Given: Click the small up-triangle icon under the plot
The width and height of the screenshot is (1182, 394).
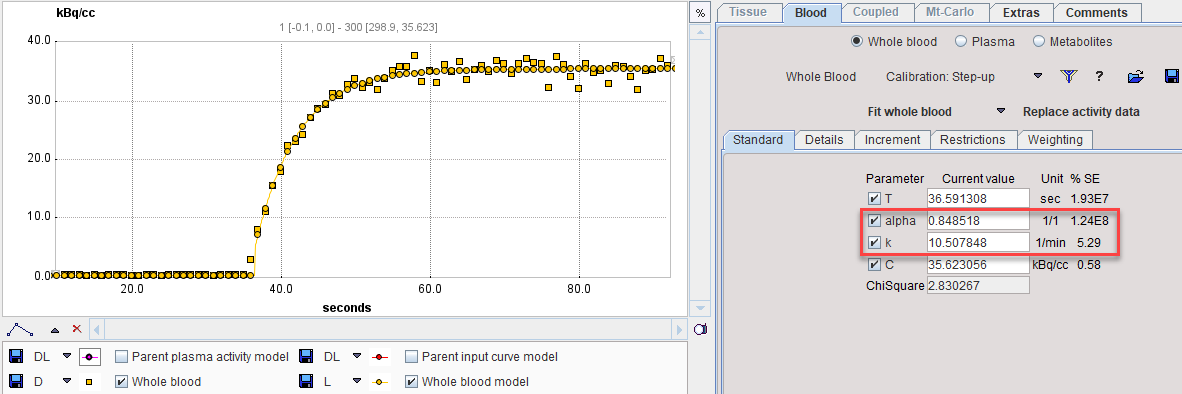Looking at the screenshot, I should point(55,330).
